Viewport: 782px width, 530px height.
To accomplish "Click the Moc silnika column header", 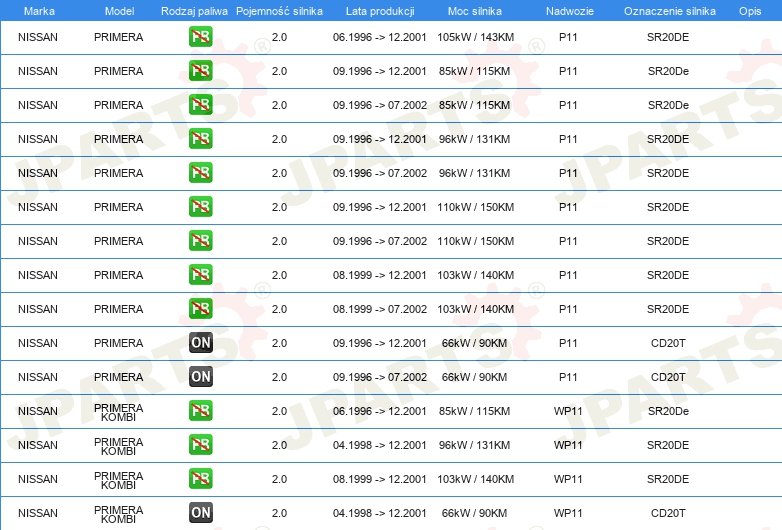I will pos(475,11).
